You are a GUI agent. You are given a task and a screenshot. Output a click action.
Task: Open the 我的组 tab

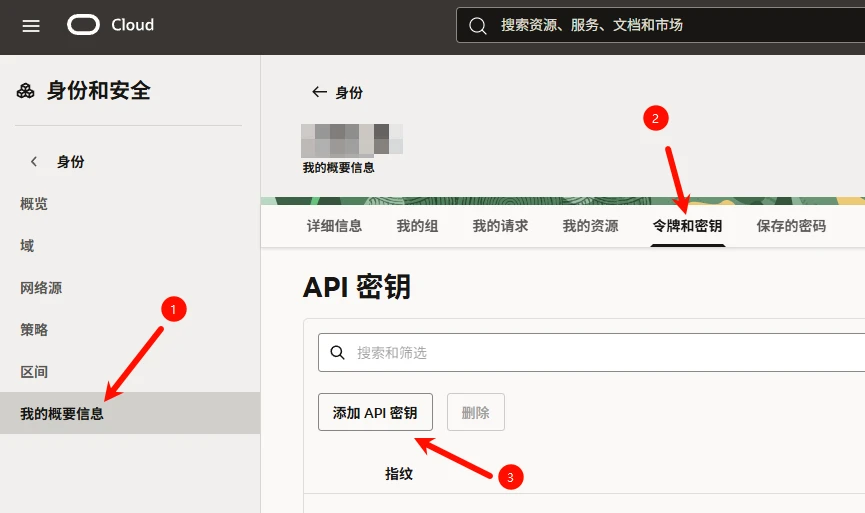coord(417,226)
